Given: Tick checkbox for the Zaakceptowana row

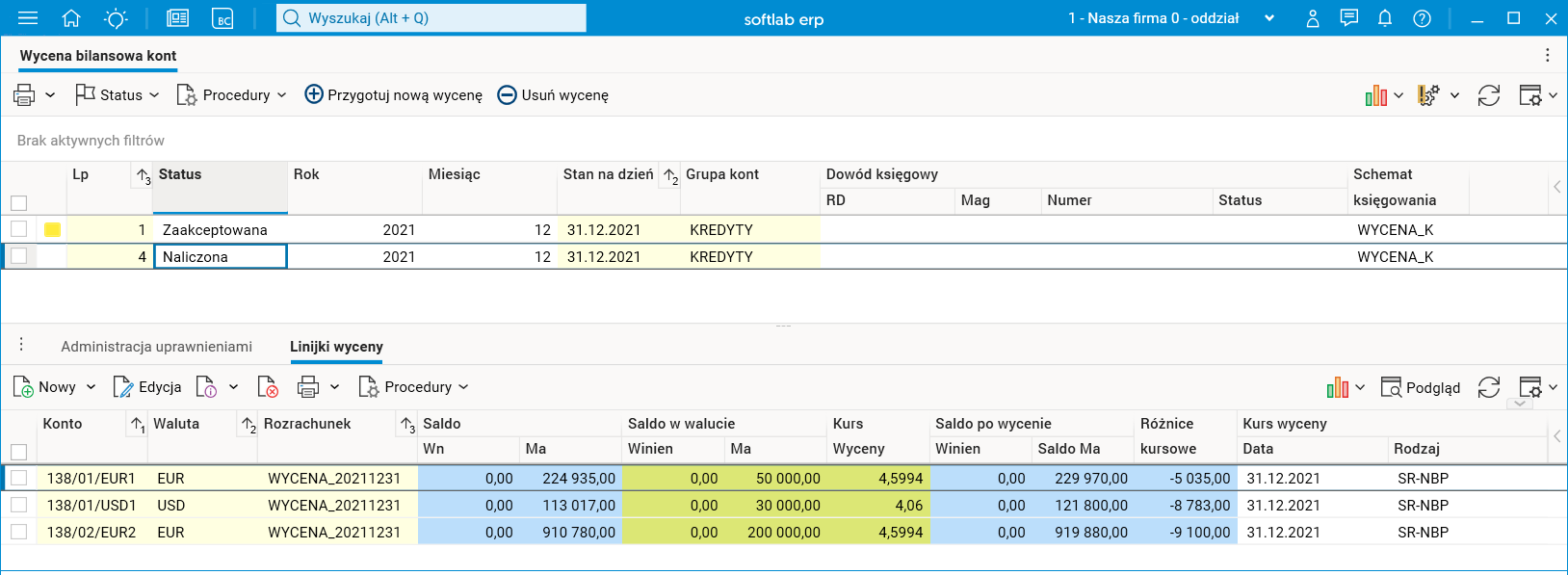Looking at the screenshot, I should coord(19,229).
